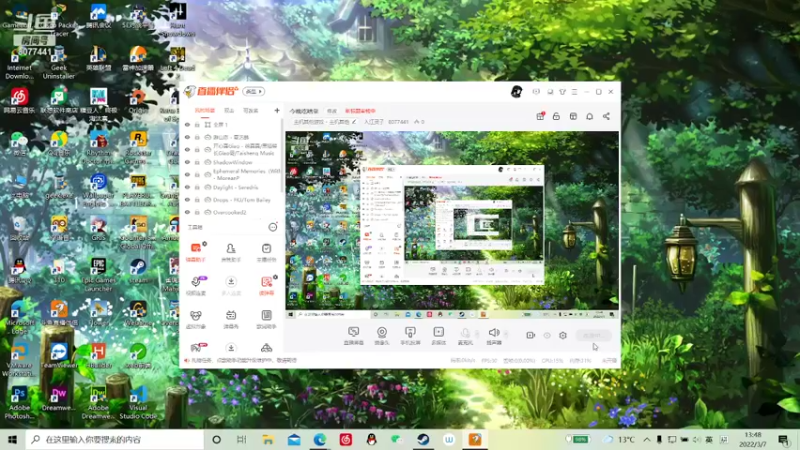Open the bear-face virtual avatar tool
This screenshot has height=450, width=800.
point(196,319)
